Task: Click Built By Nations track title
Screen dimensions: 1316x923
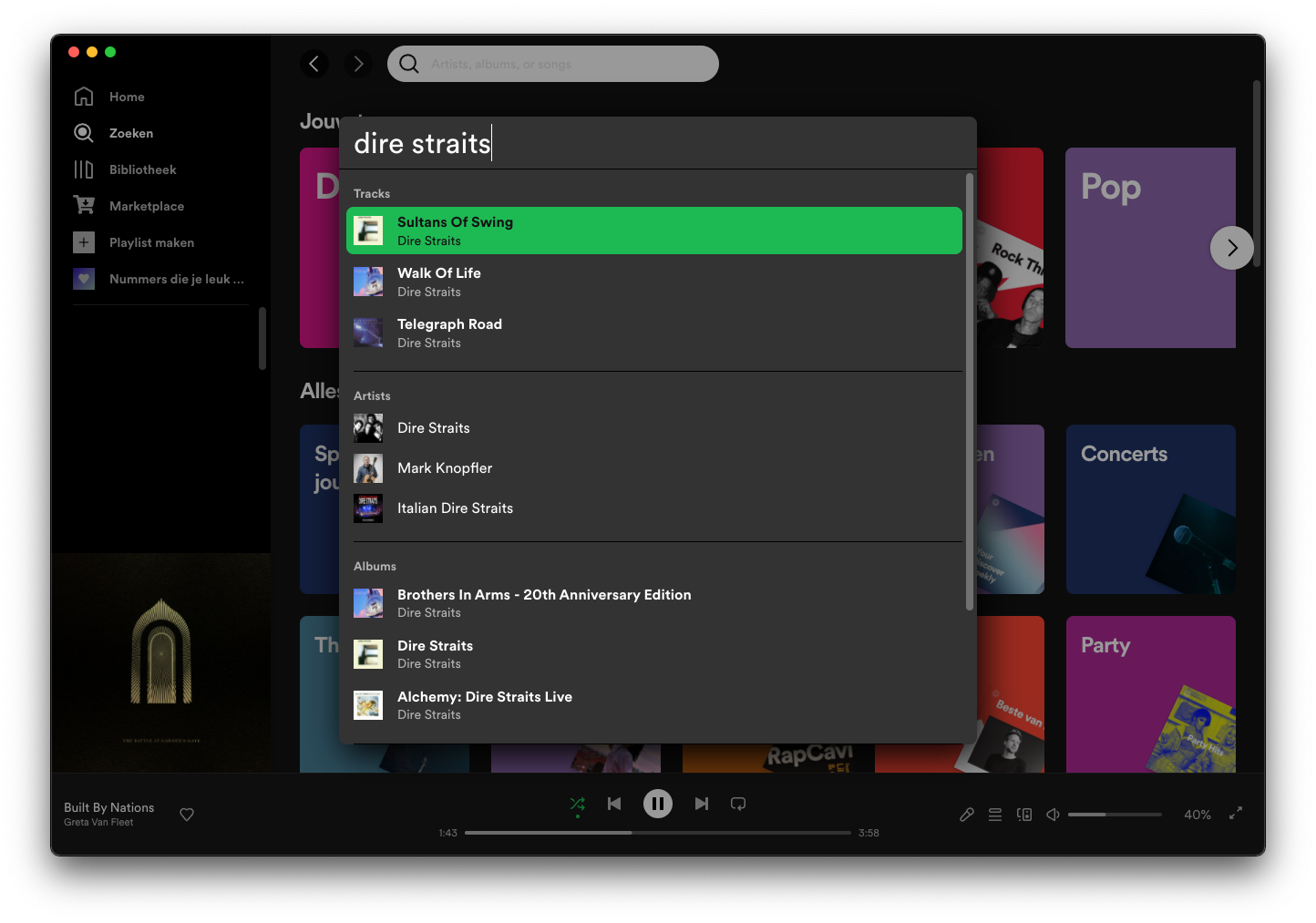Action: (108, 807)
